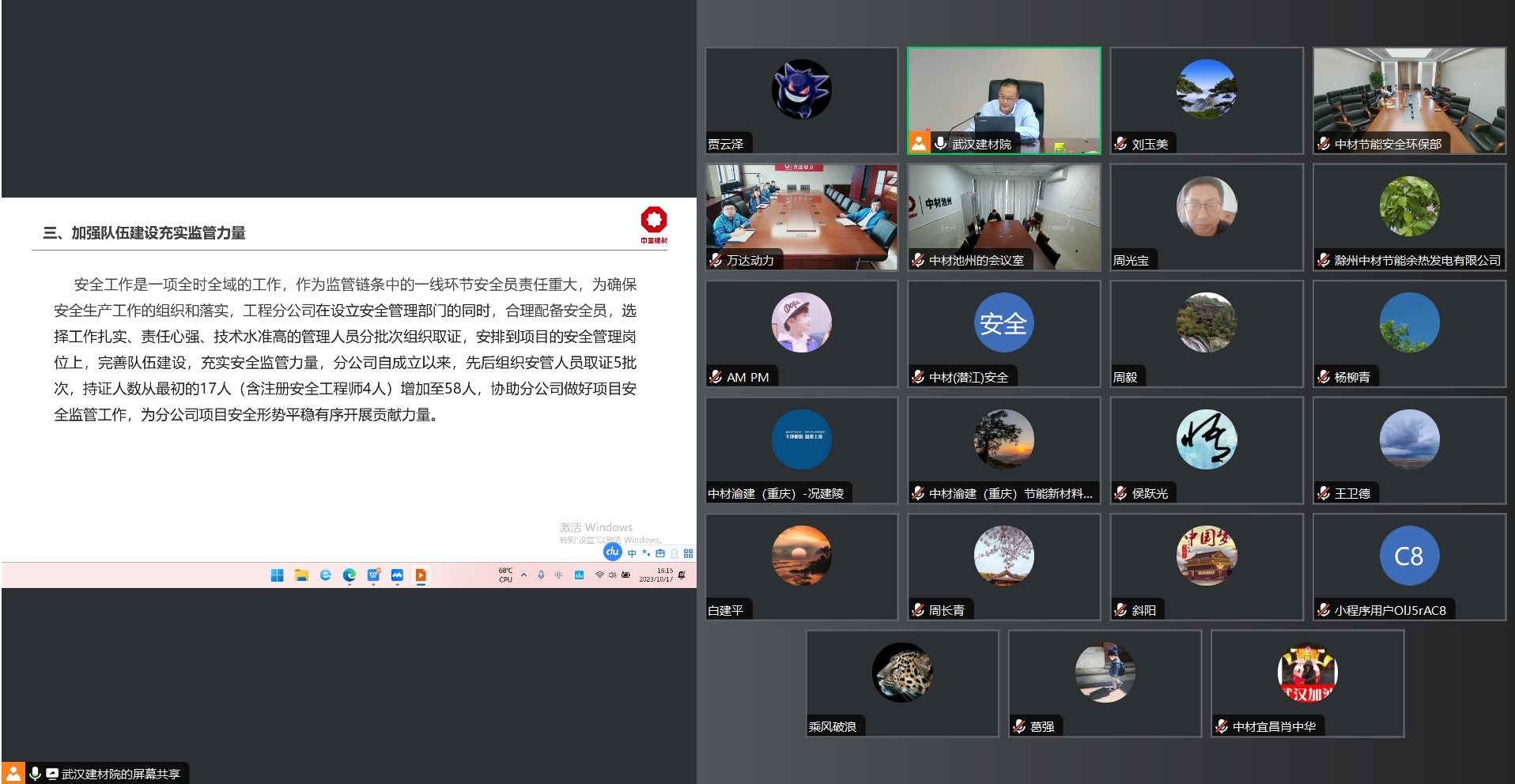Click the 武汉建材院的屏幕共享 label
Screen dimensions: 1515x784
tap(120, 774)
